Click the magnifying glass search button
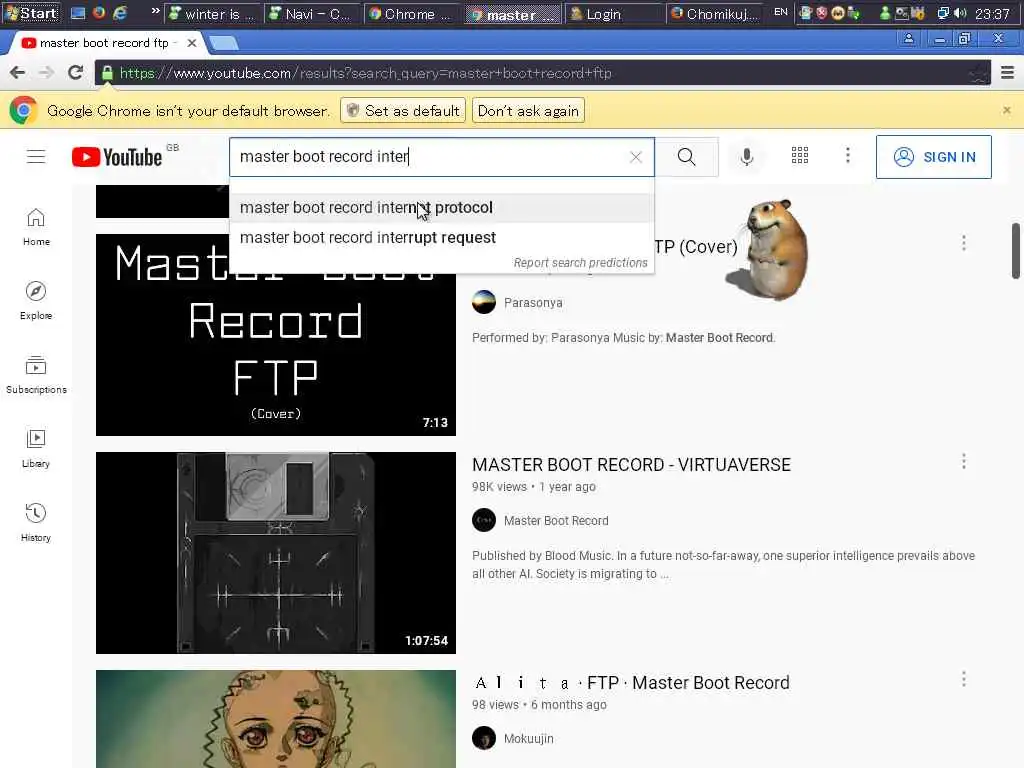The height and width of the screenshot is (768, 1024). pos(686,157)
